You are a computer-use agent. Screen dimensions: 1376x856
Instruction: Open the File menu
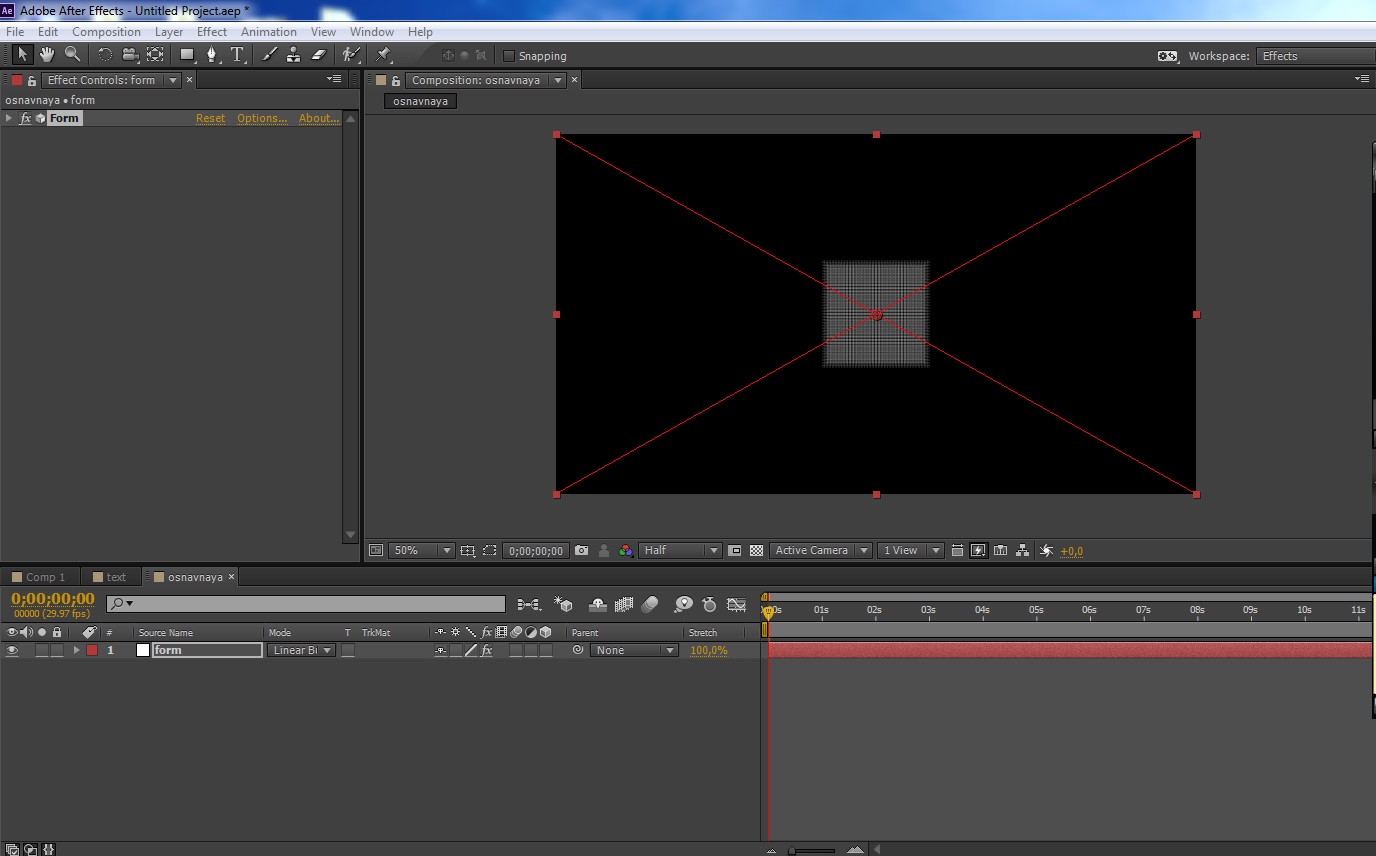coord(15,32)
